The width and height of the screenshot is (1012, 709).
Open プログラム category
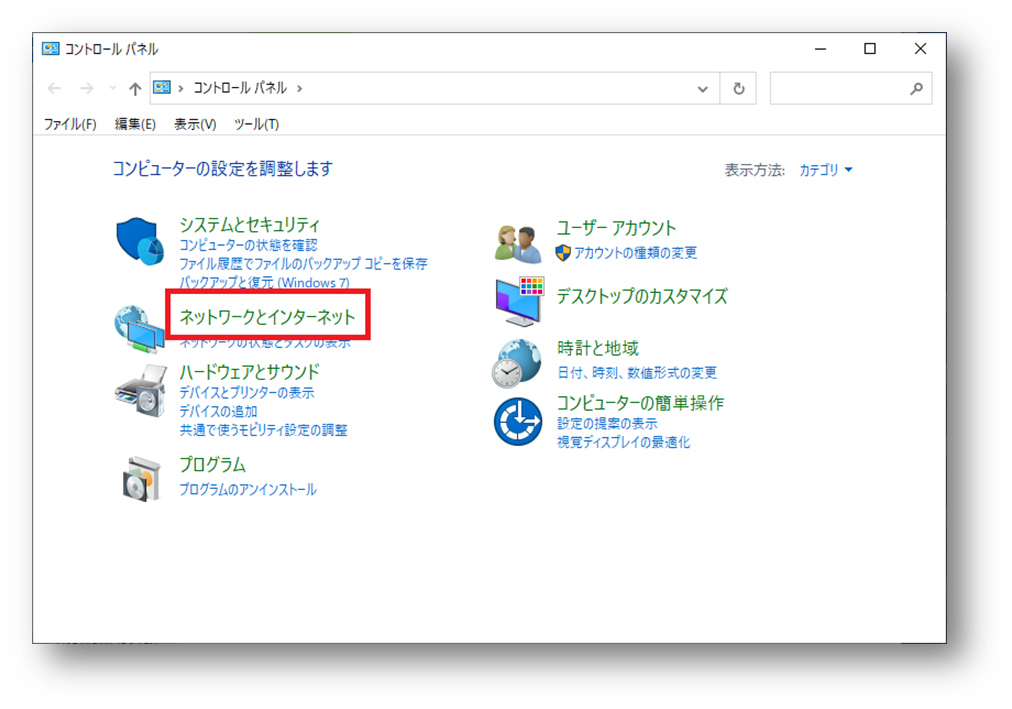click(212, 464)
